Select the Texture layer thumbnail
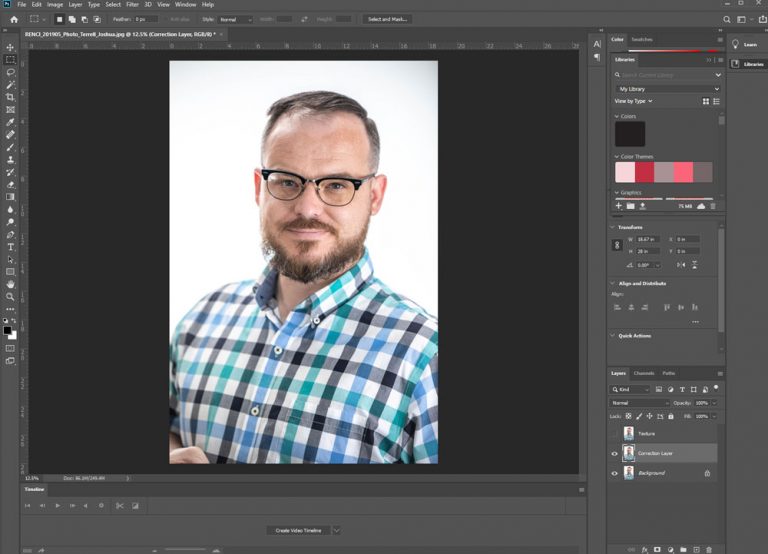The image size is (768, 554). tap(629, 434)
